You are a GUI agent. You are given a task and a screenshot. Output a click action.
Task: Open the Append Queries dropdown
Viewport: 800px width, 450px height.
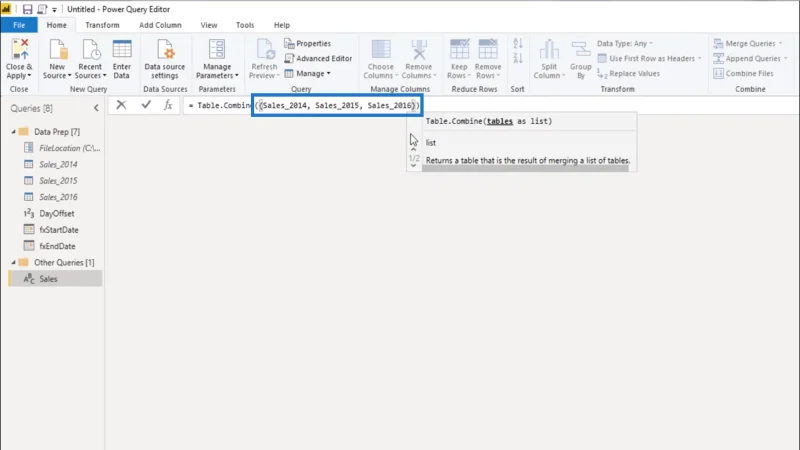[x=751, y=58]
